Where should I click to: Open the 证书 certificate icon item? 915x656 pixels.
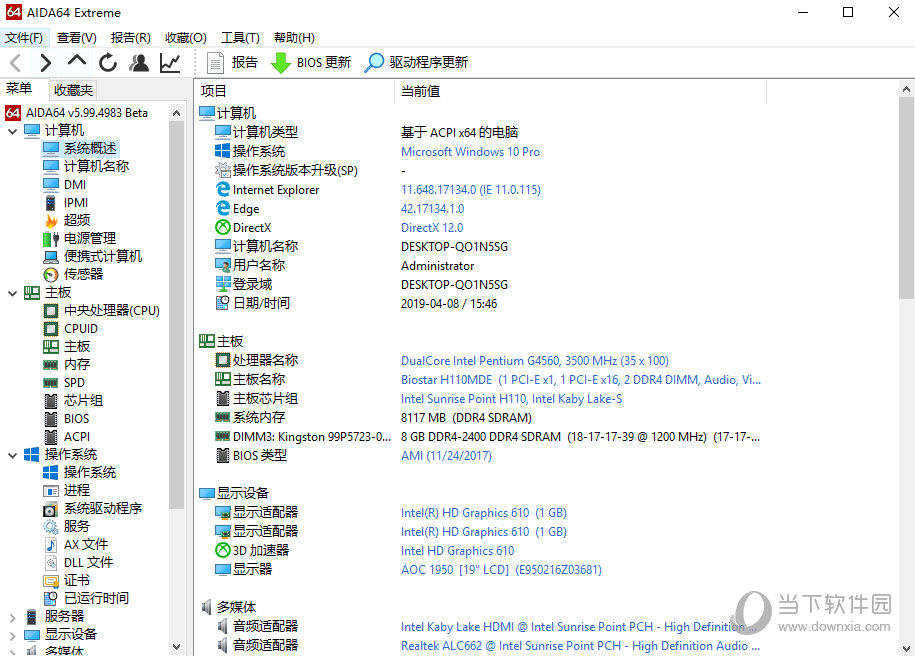(67, 581)
